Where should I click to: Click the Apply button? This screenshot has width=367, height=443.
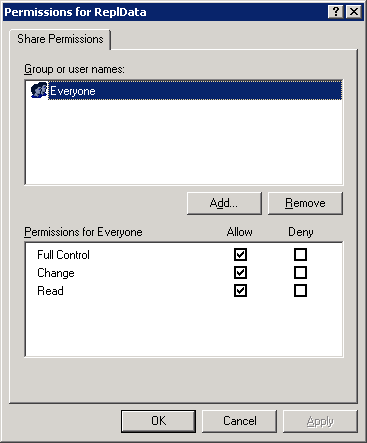[x=320, y=421]
